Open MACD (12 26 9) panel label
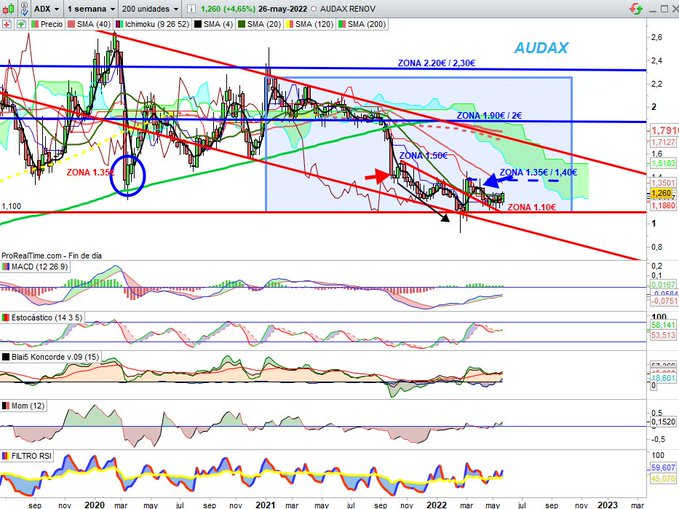 [x=39, y=266]
